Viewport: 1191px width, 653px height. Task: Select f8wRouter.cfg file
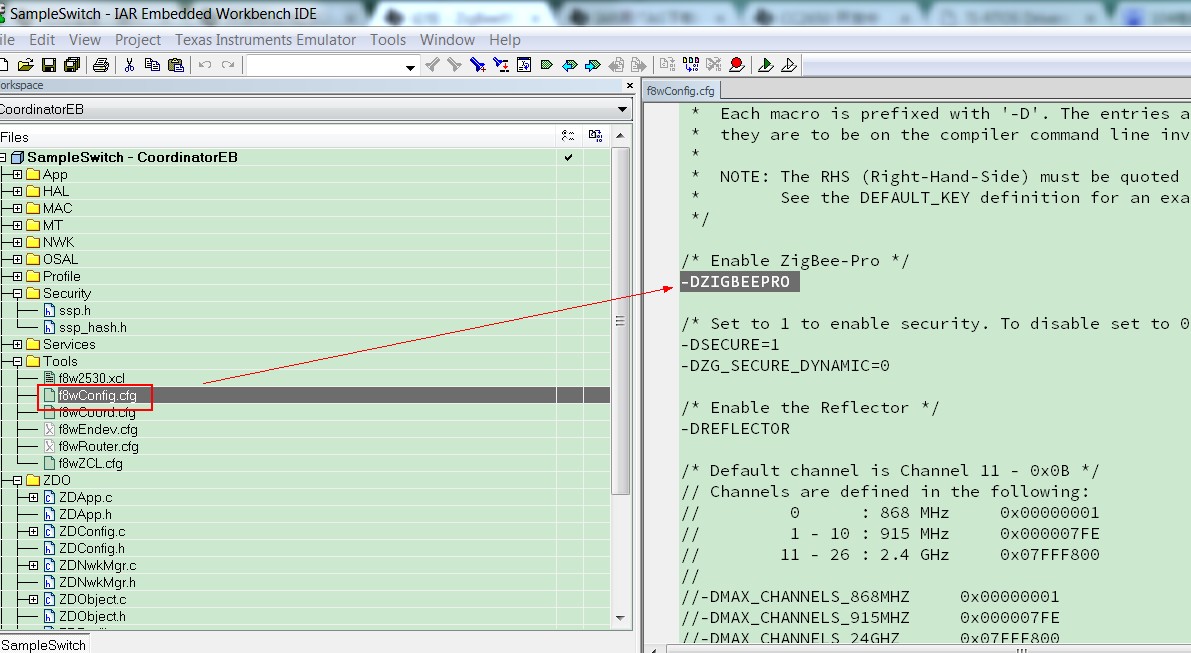pos(99,446)
